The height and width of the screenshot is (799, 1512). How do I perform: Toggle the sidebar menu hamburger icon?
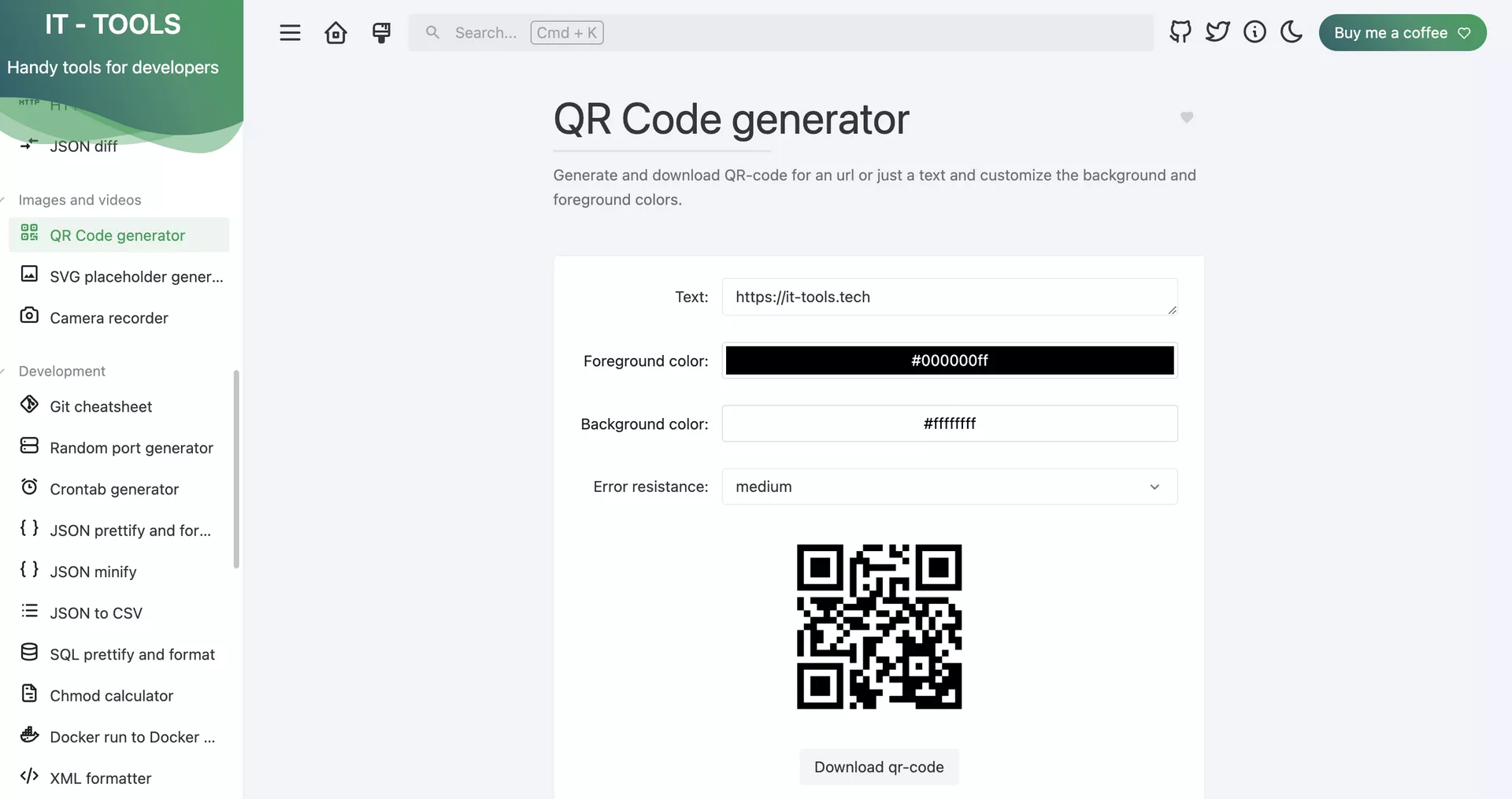click(290, 32)
